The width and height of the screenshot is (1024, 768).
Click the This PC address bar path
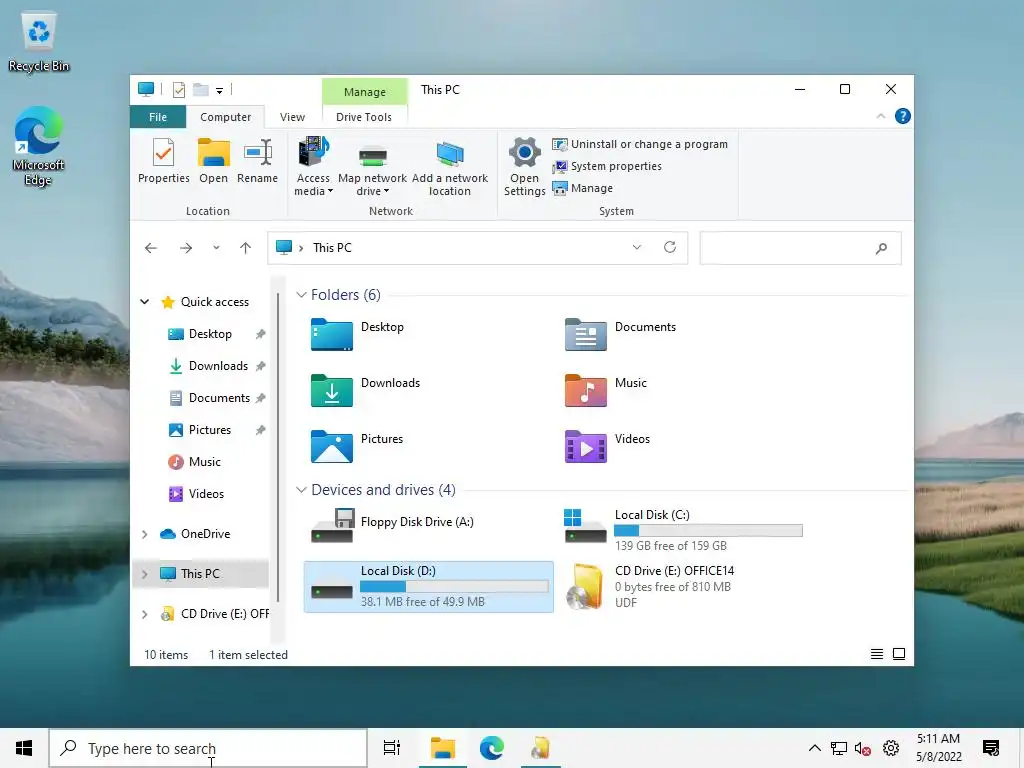pyautogui.click(x=332, y=248)
